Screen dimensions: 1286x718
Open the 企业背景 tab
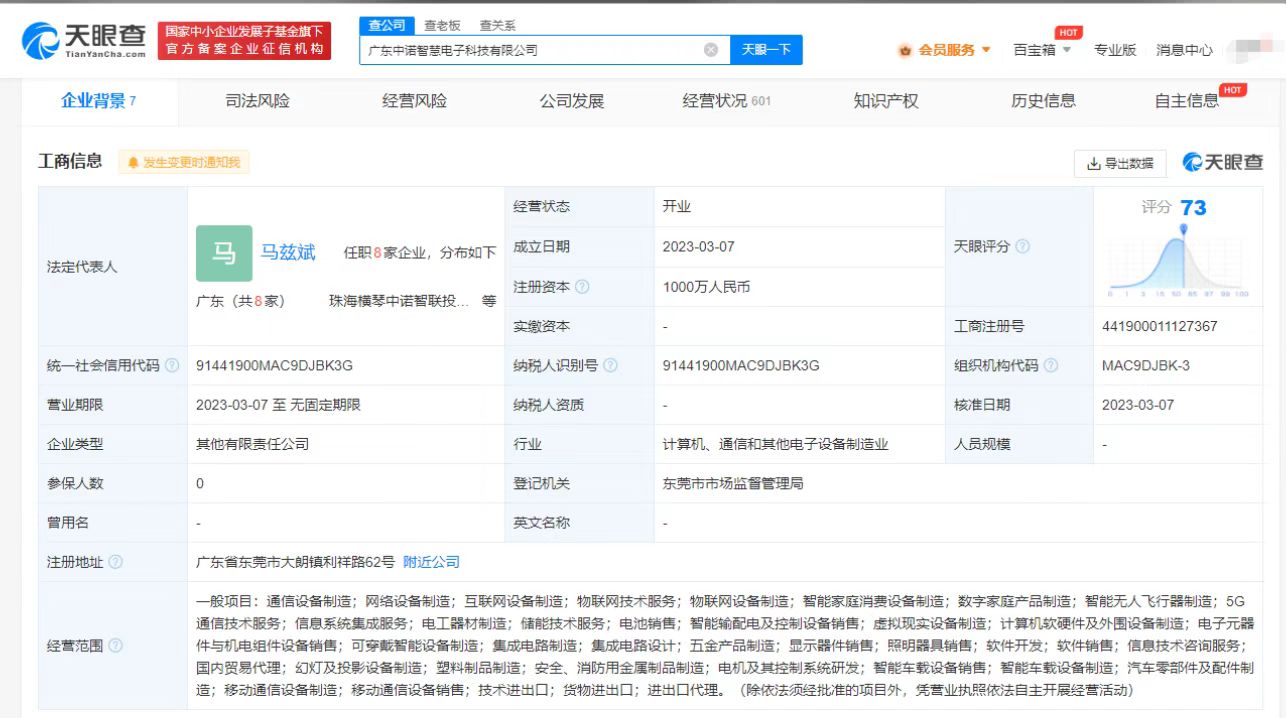click(x=99, y=101)
